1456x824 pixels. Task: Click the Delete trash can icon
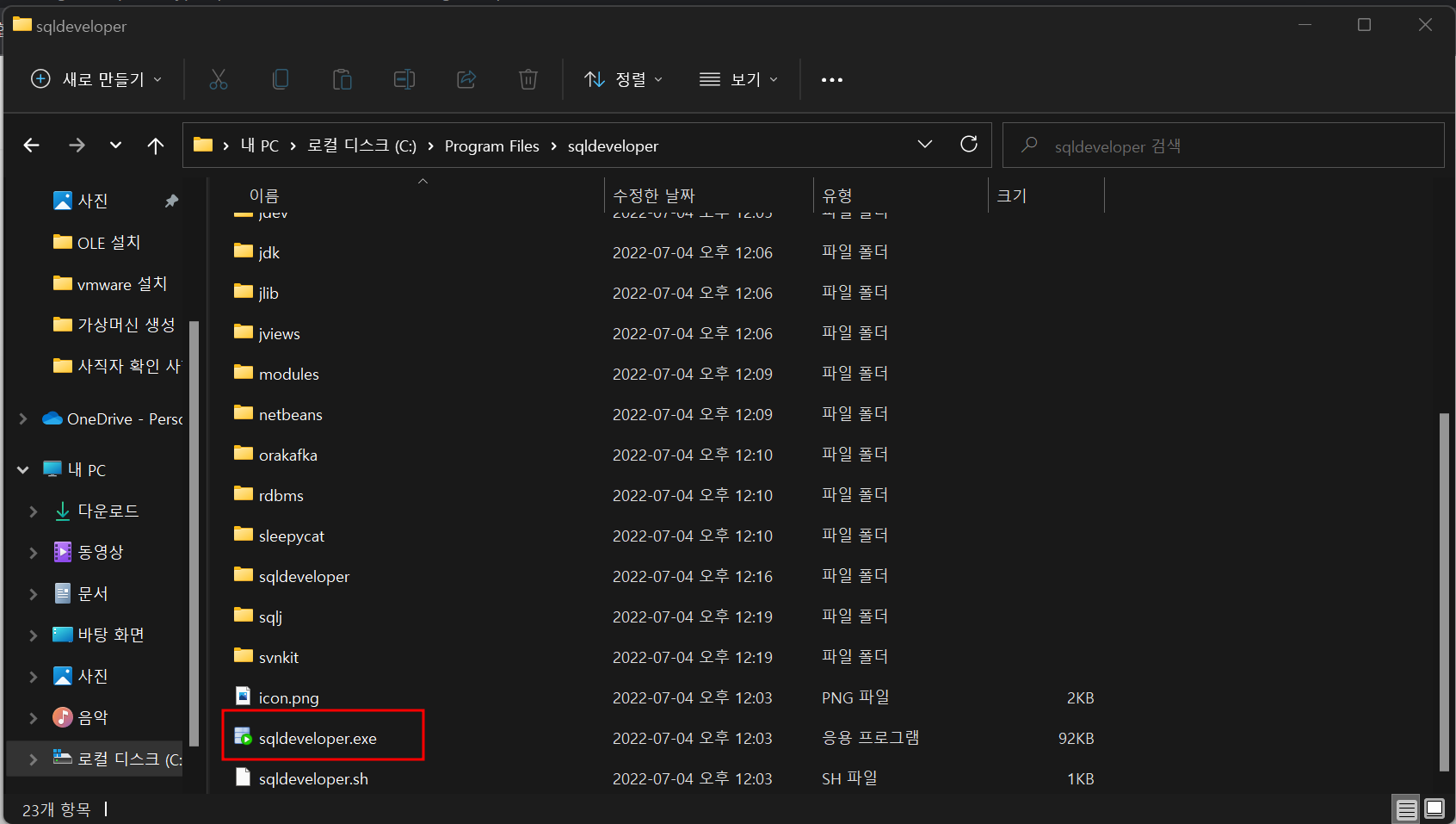(528, 80)
